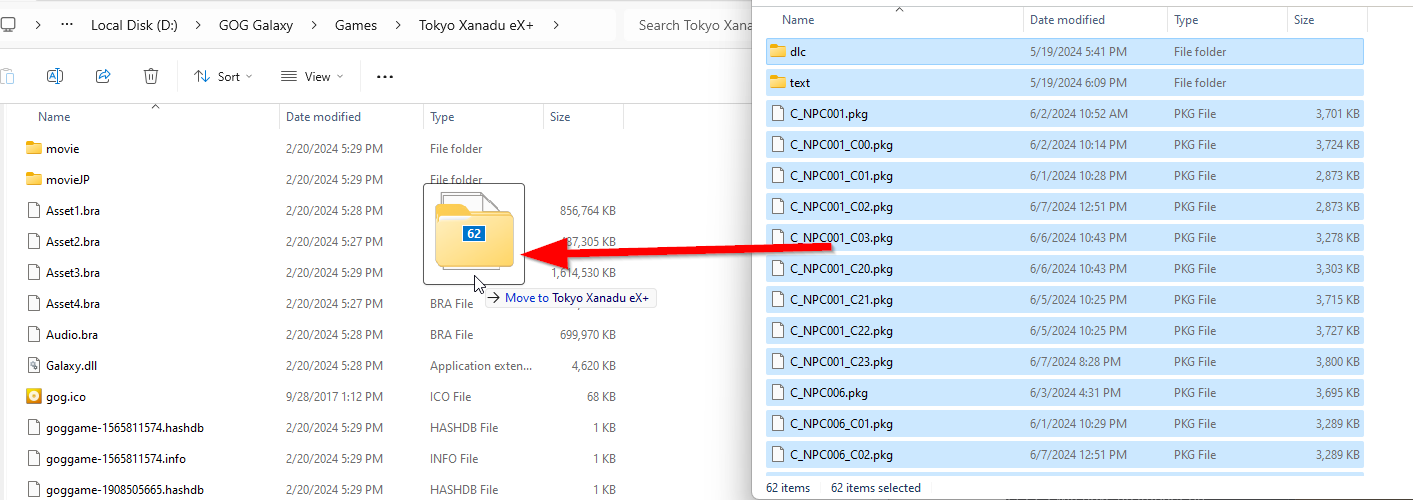This screenshot has height=500, width=1413.
Task: Click the orange gog.ico icon
Action: (x=34, y=396)
